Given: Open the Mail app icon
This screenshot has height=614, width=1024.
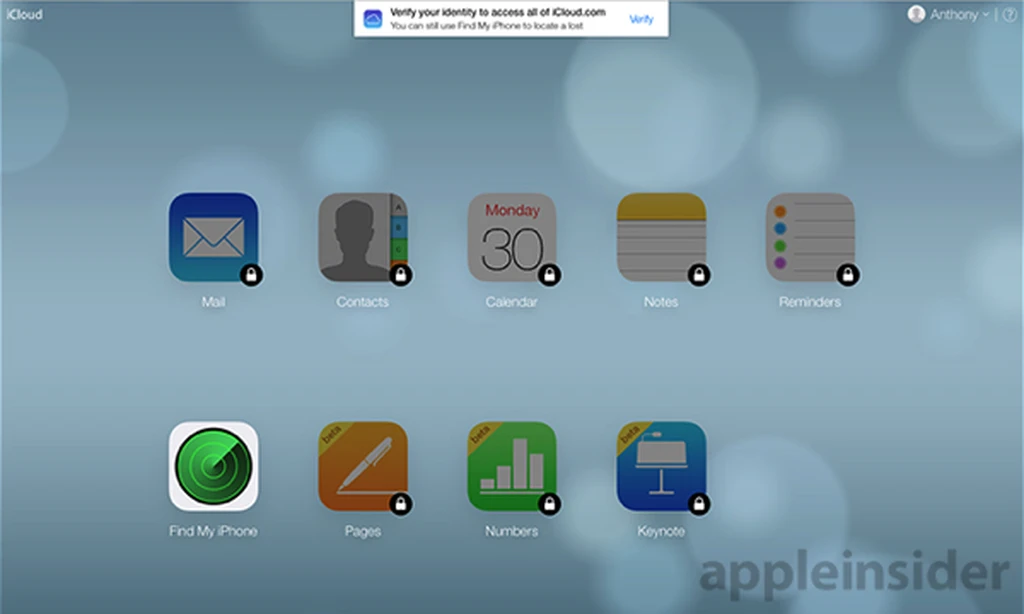Looking at the screenshot, I should (213, 237).
